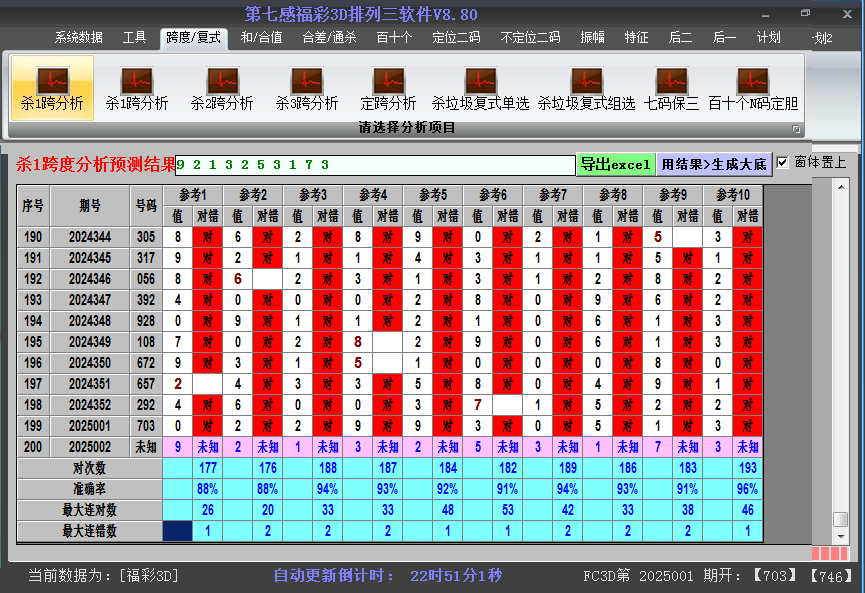Click the 杀3跨分析 ribbon icon
The width and height of the screenshot is (865, 593).
tap(307, 88)
